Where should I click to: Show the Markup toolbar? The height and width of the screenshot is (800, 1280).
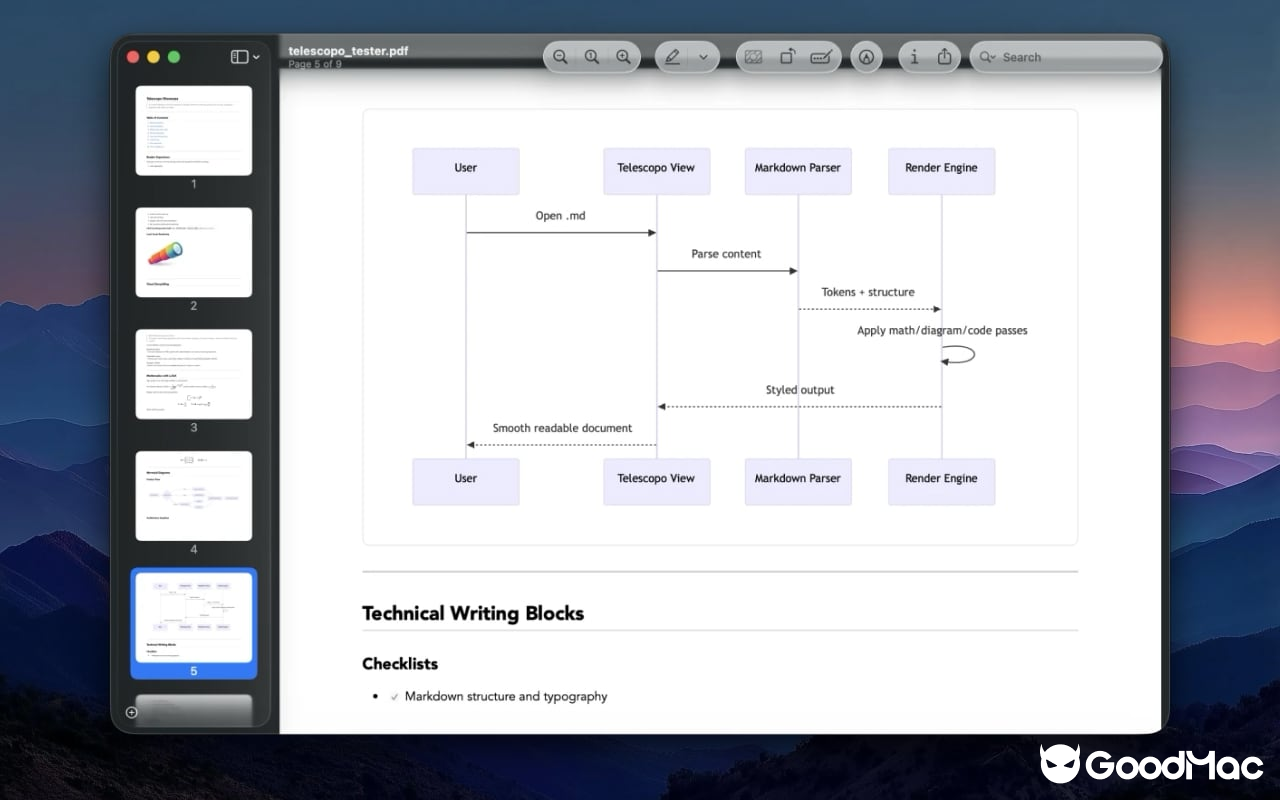[x=866, y=57]
